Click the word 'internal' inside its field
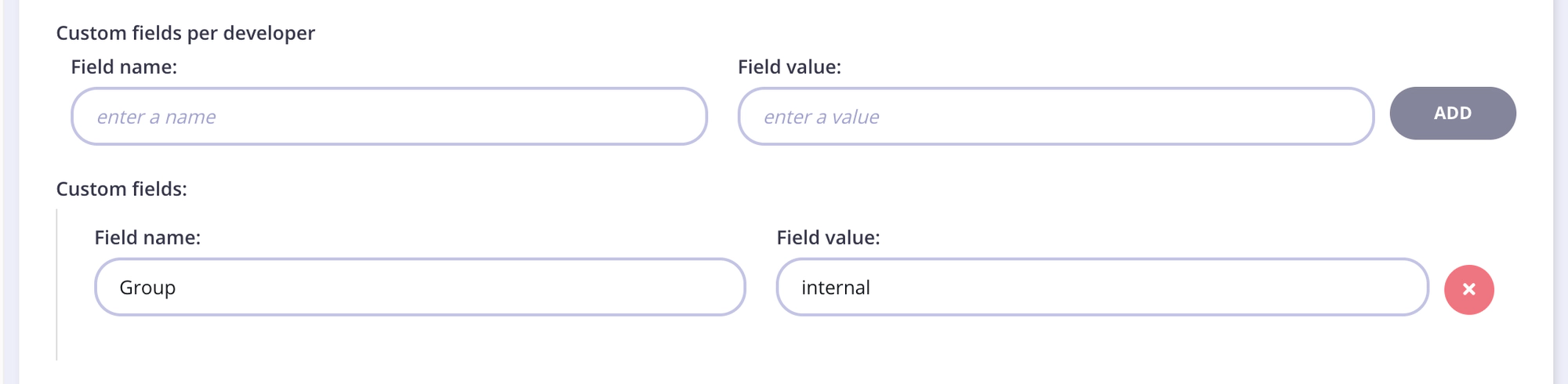 coord(835,288)
